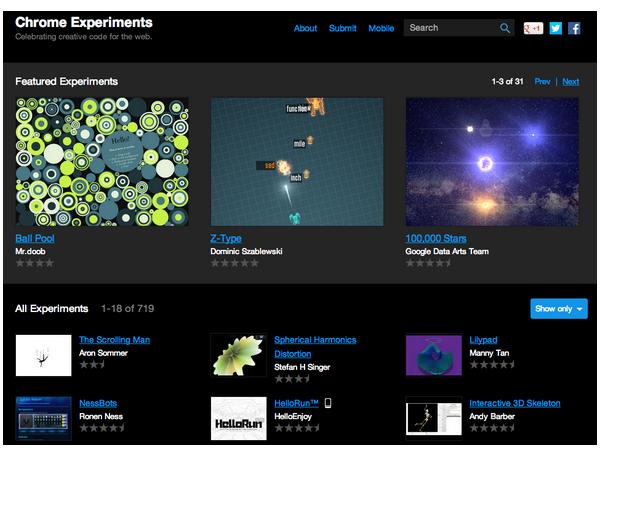Viewport: 640px width, 512px height.
Task: Click The Scrolling Man thumbnail
Action: tap(44, 355)
